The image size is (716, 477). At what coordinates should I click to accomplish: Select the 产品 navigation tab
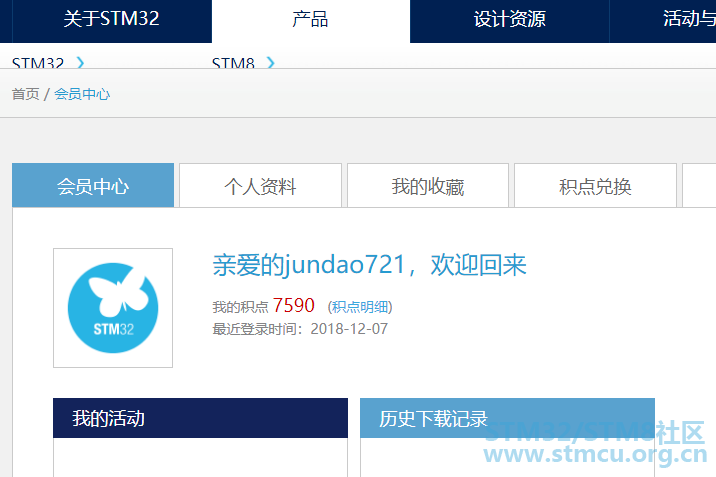click(311, 20)
